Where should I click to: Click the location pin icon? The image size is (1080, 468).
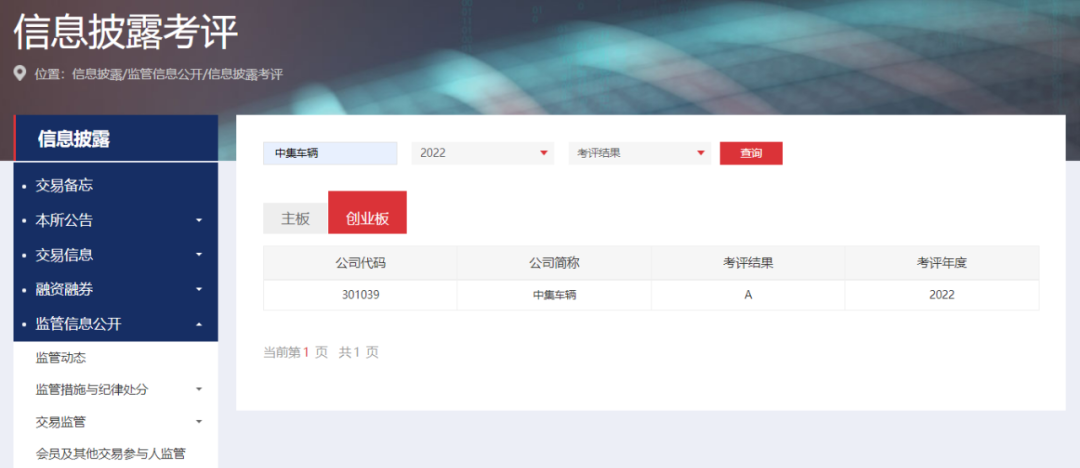click(20, 73)
